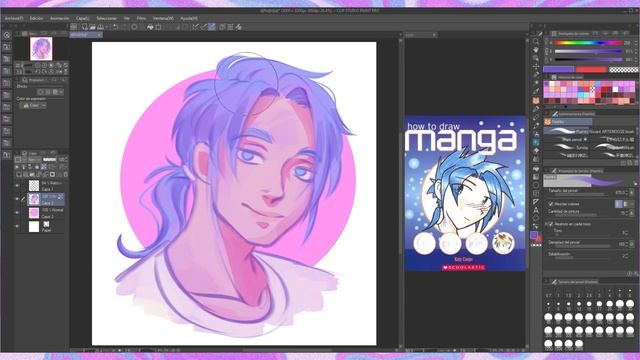This screenshot has width=640, height=360.
Task: Click the eyedropper tool at top of tool strip
Action: pyautogui.click(x=540, y=34)
